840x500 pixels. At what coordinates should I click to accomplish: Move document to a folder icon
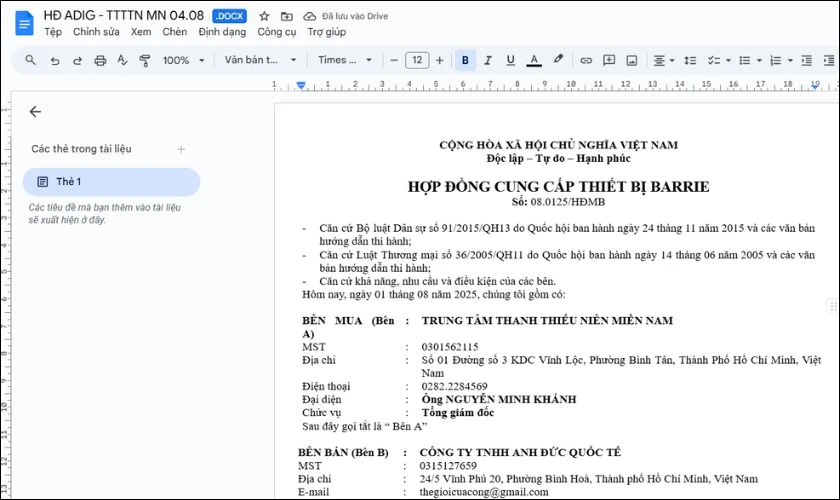pos(287,16)
